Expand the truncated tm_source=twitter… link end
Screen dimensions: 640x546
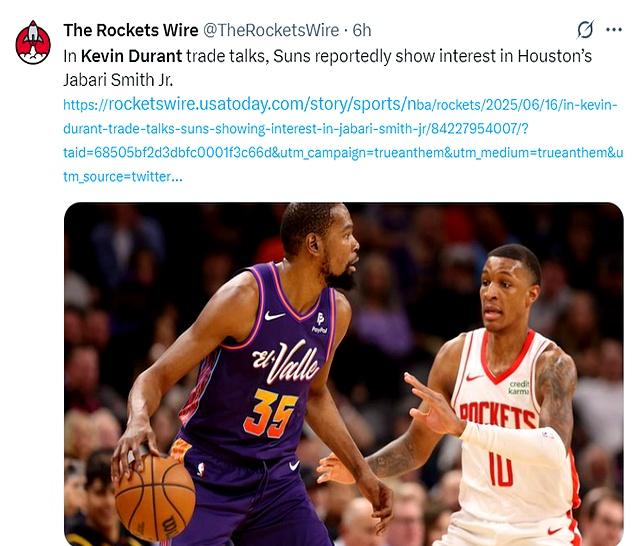coord(123,177)
